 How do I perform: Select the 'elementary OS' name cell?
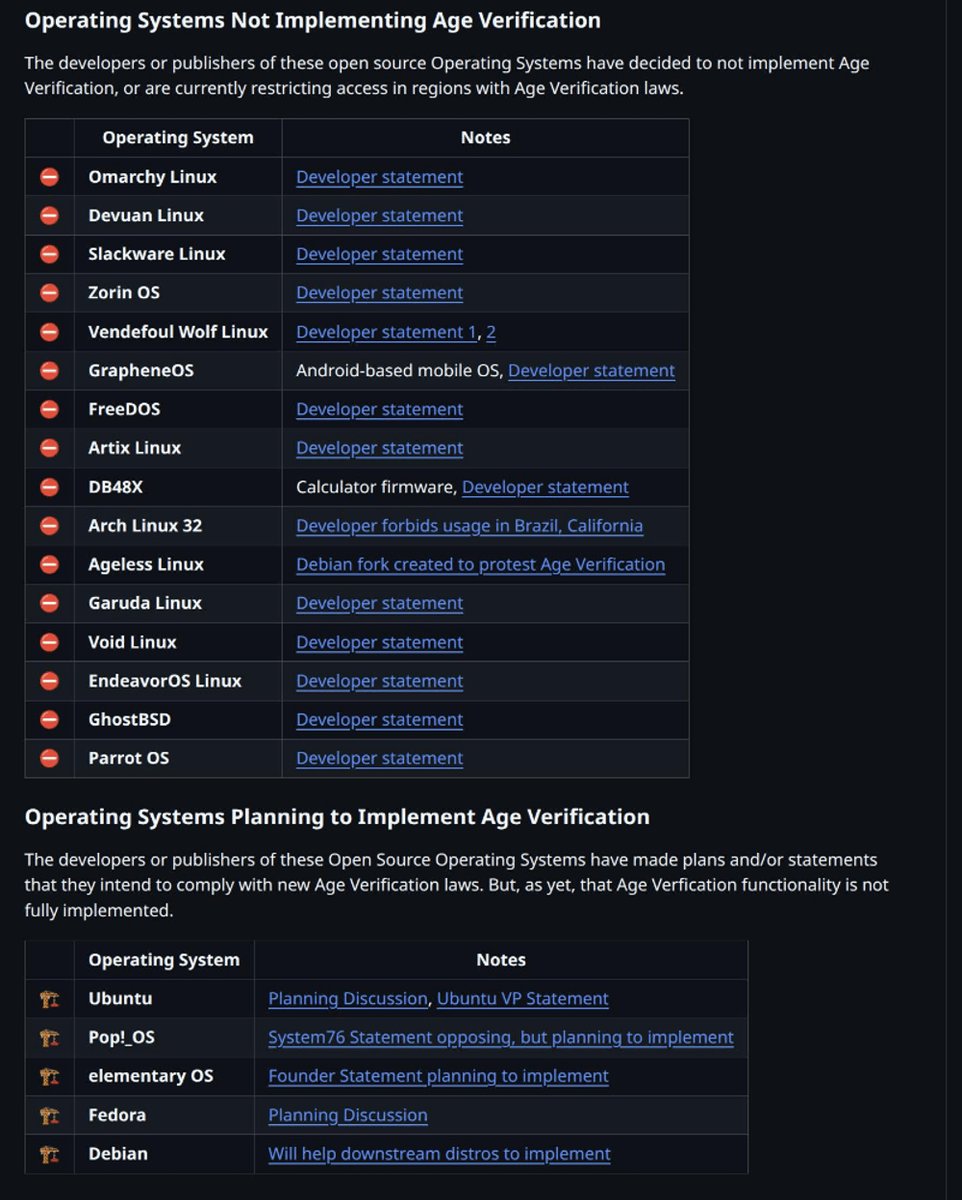(164, 1076)
